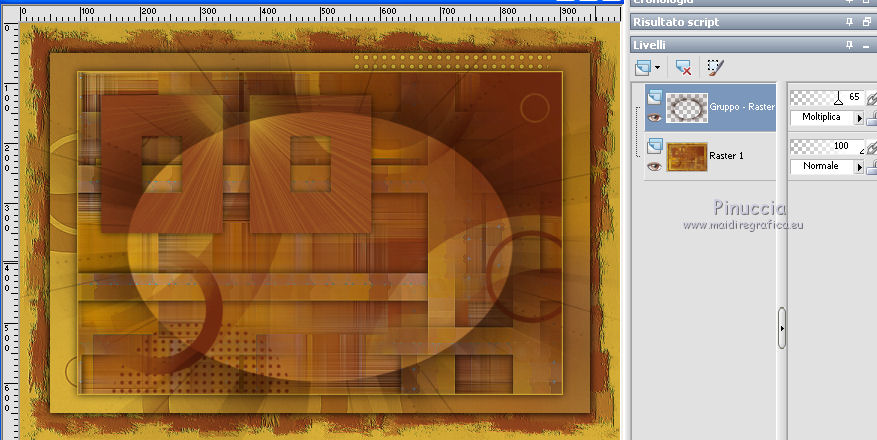Click the layers pane splitter arrow handle
The width and height of the screenshot is (877, 440).
[x=781, y=328]
